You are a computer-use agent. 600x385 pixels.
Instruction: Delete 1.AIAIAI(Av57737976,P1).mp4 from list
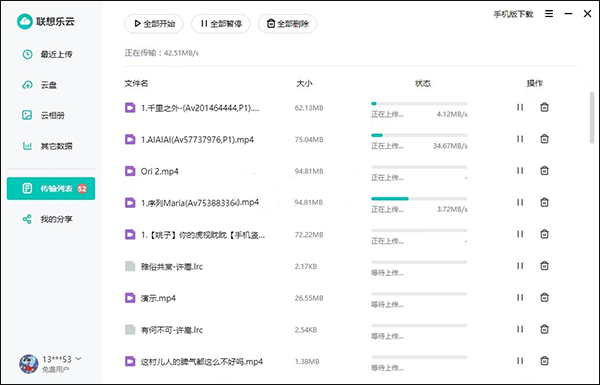(544, 139)
